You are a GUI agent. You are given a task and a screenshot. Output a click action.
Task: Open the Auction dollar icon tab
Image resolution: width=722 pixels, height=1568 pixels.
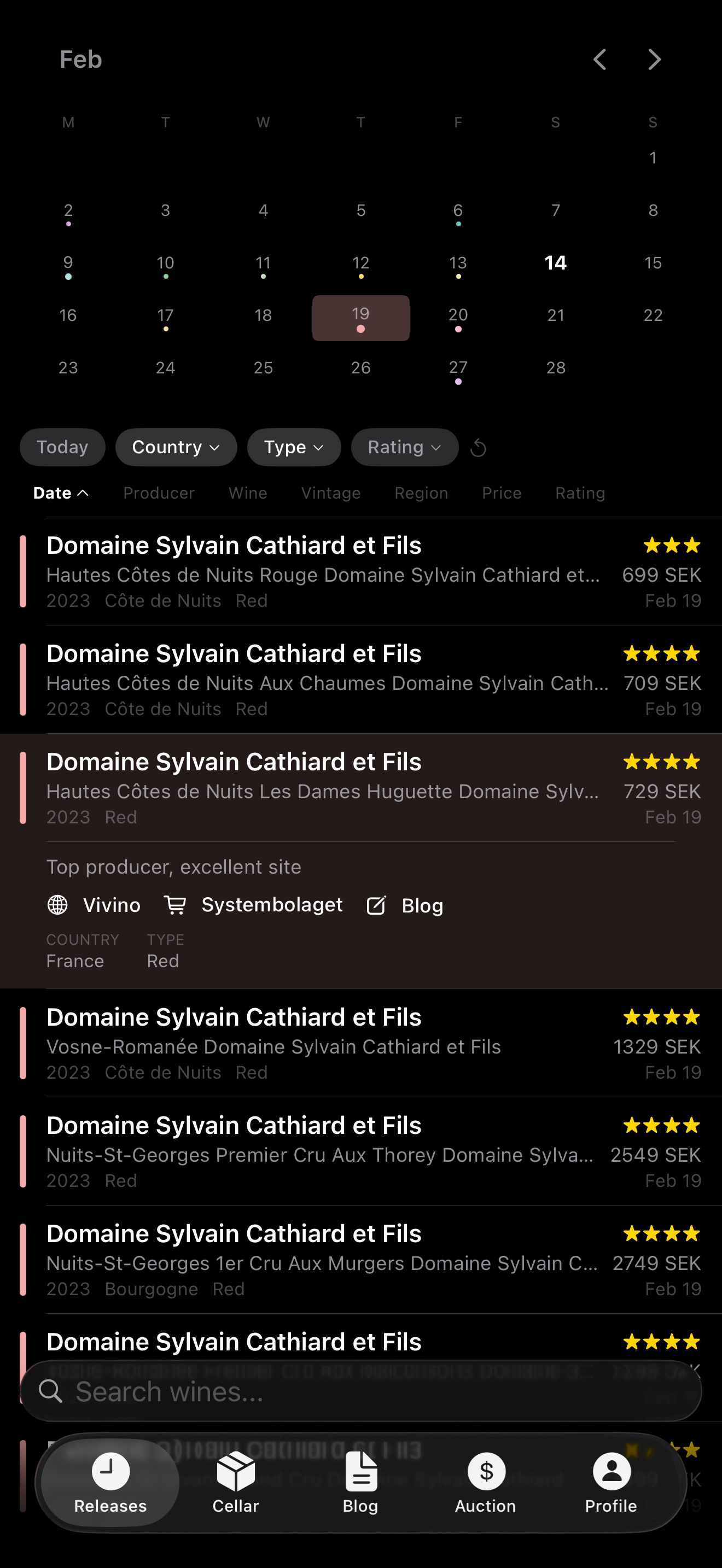485,1482
